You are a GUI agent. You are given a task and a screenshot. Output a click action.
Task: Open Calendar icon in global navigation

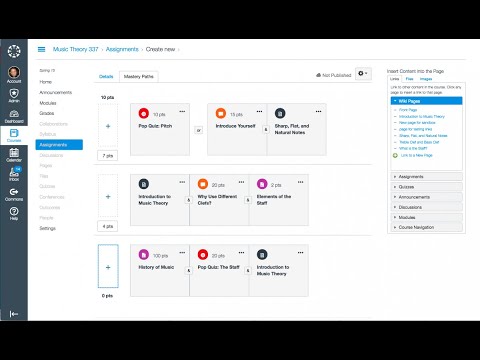point(14,155)
